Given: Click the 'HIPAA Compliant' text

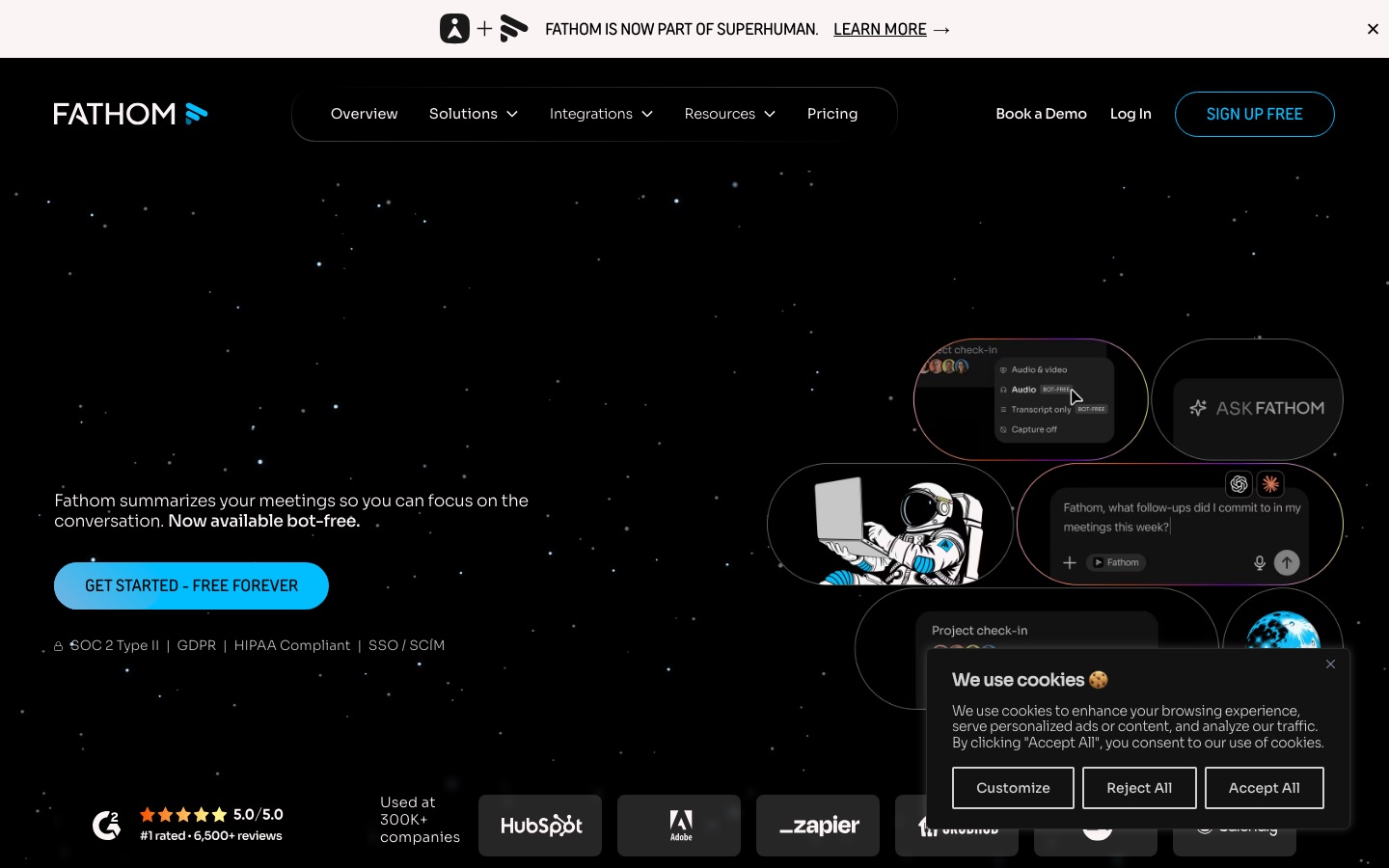Looking at the screenshot, I should coord(292,645).
